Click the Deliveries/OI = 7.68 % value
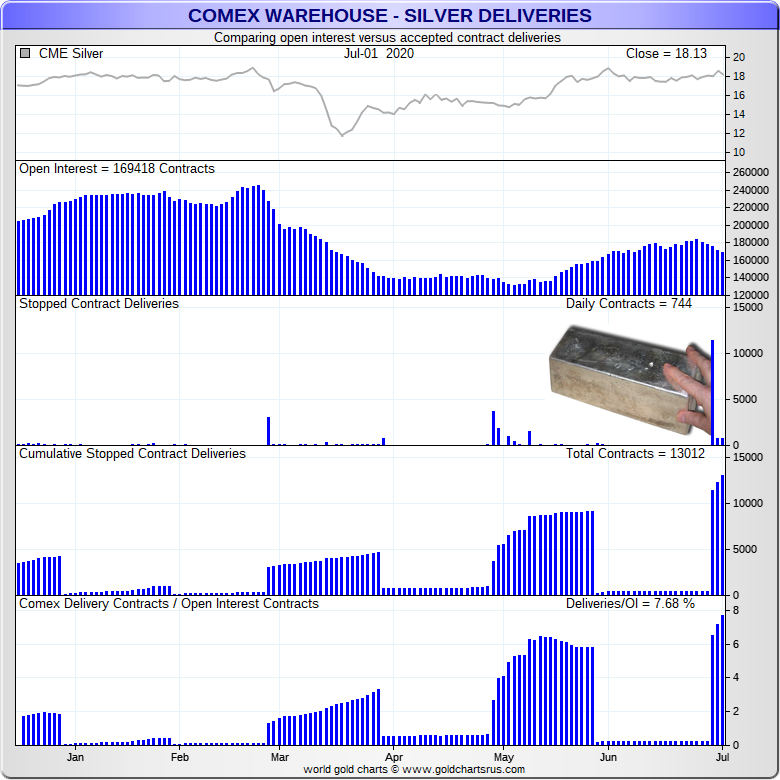Image resolution: width=780 pixels, height=780 pixels. [x=630, y=603]
